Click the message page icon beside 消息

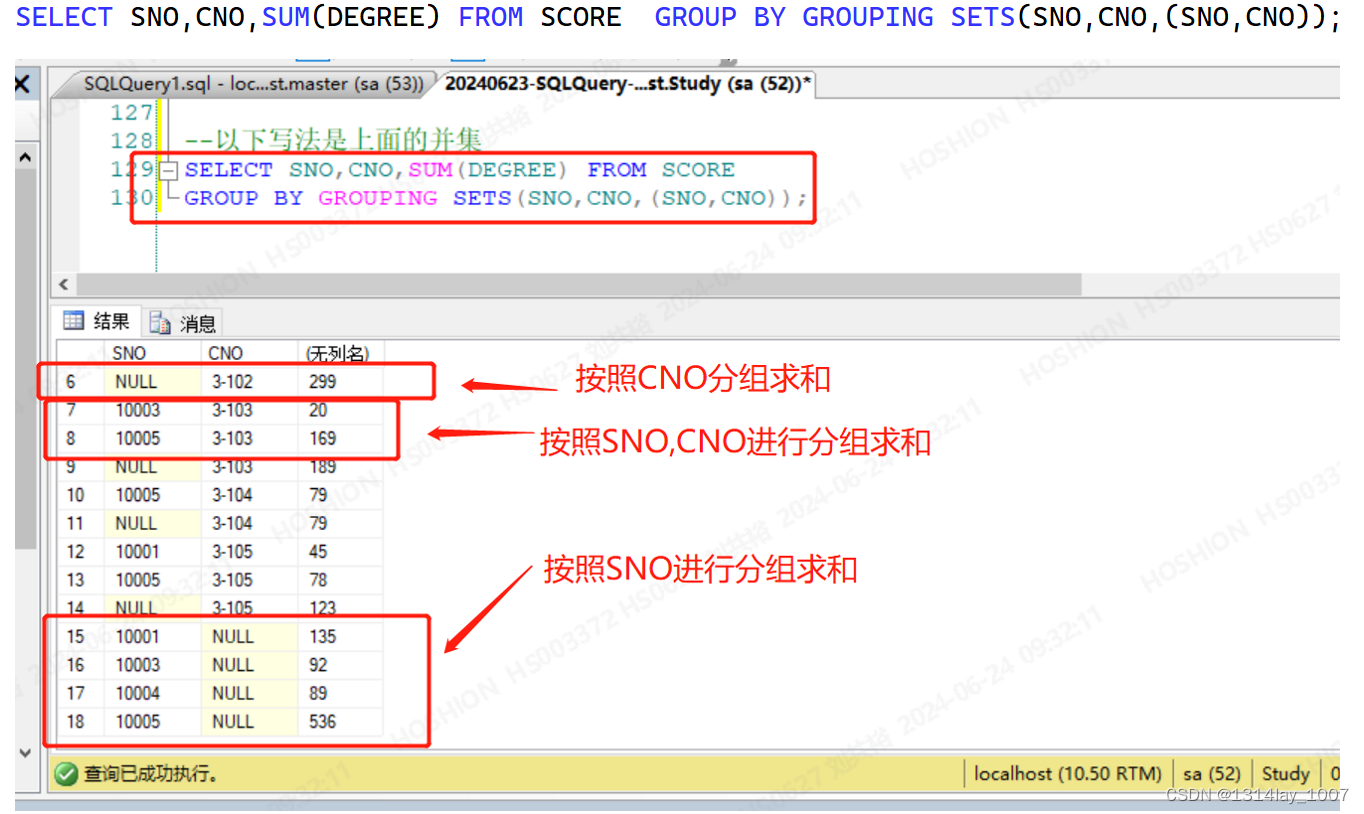pos(160,322)
